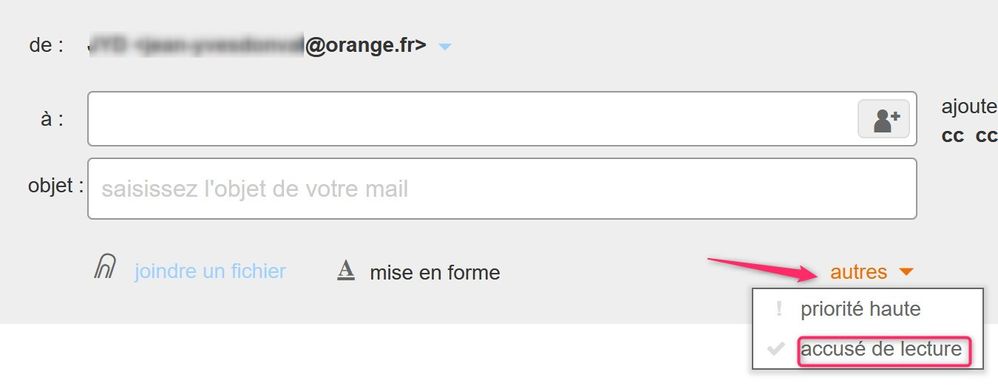Open the mise en forme options
This screenshot has height=392, width=998.
click(x=435, y=272)
